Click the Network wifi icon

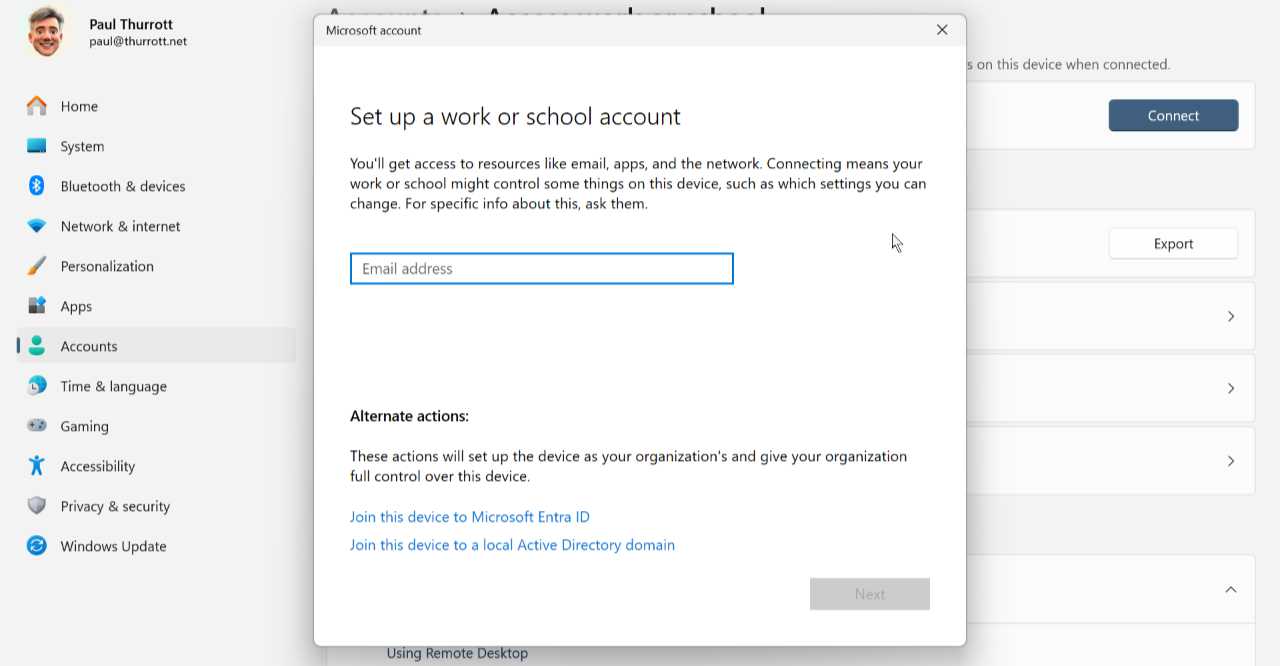(x=37, y=226)
